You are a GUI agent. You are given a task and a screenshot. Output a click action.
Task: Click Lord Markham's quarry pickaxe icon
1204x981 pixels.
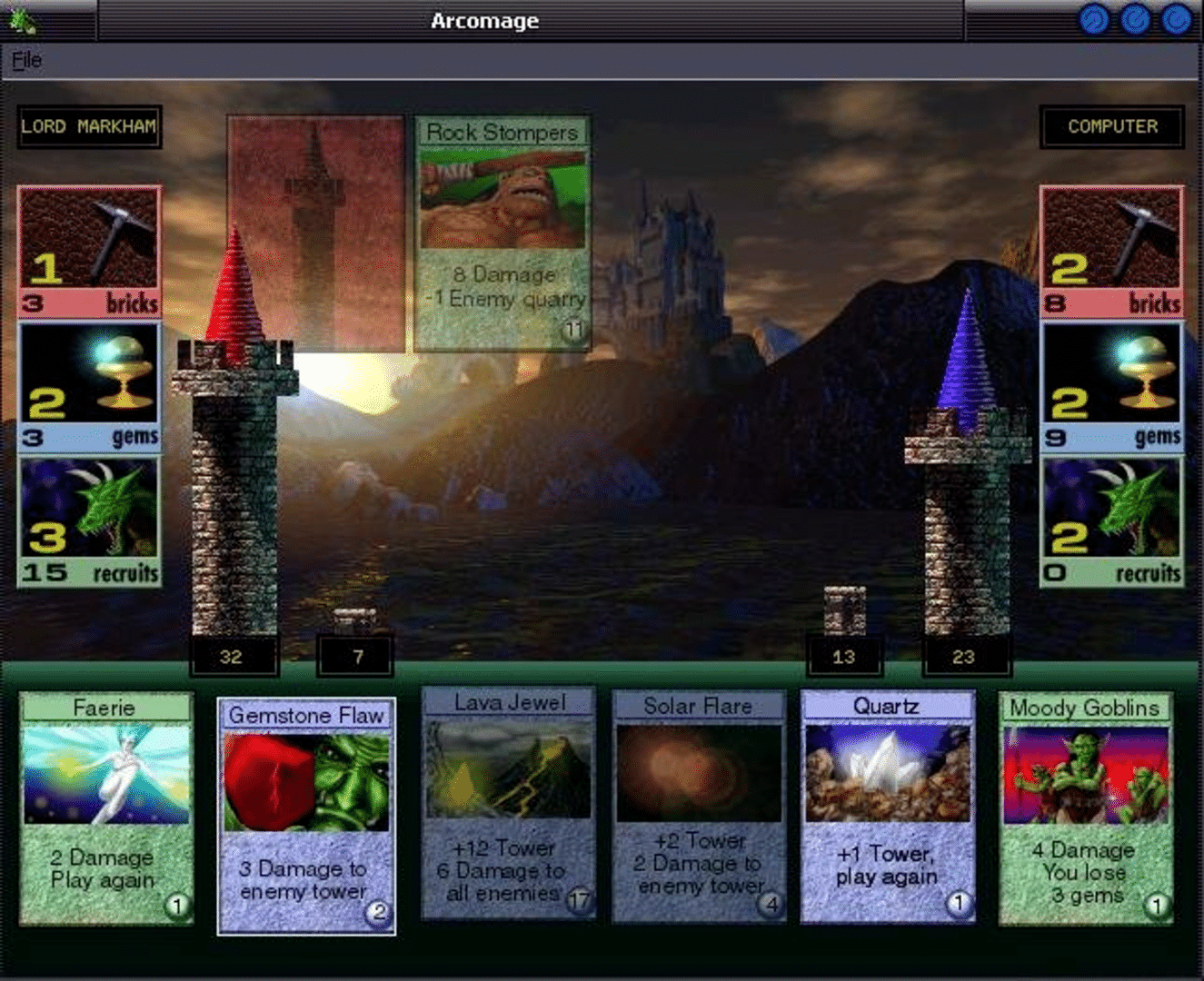(89, 239)
